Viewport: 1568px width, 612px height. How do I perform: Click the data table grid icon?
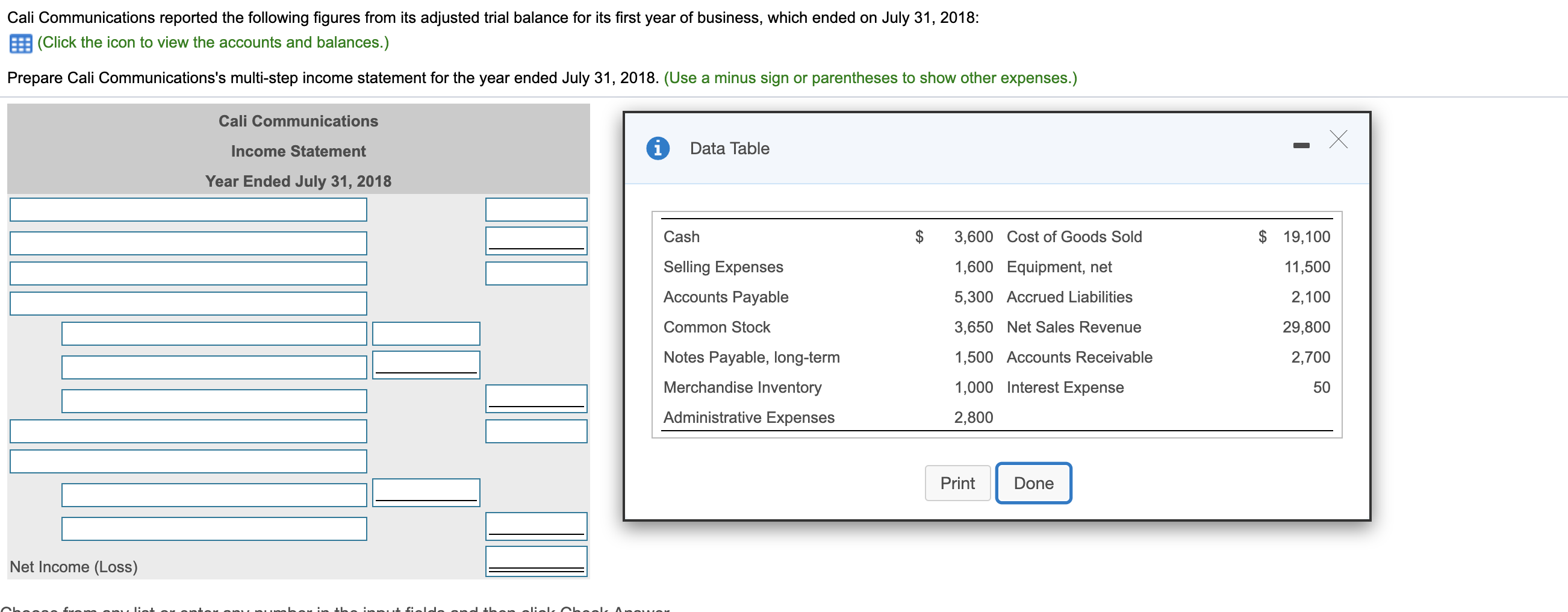coord(20,43)
